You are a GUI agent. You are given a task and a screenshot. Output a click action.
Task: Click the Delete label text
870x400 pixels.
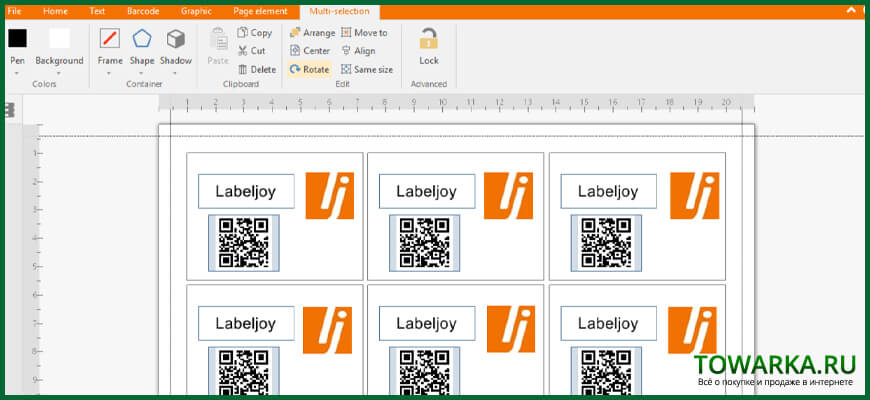[x=263, y=69]
